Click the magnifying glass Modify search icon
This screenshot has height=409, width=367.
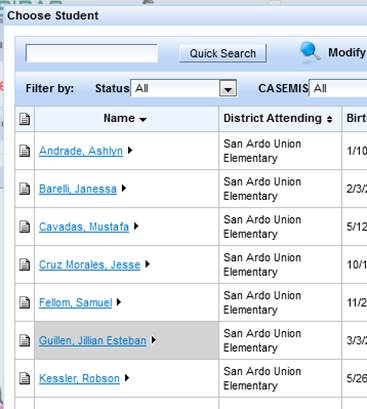click(310, 52)
